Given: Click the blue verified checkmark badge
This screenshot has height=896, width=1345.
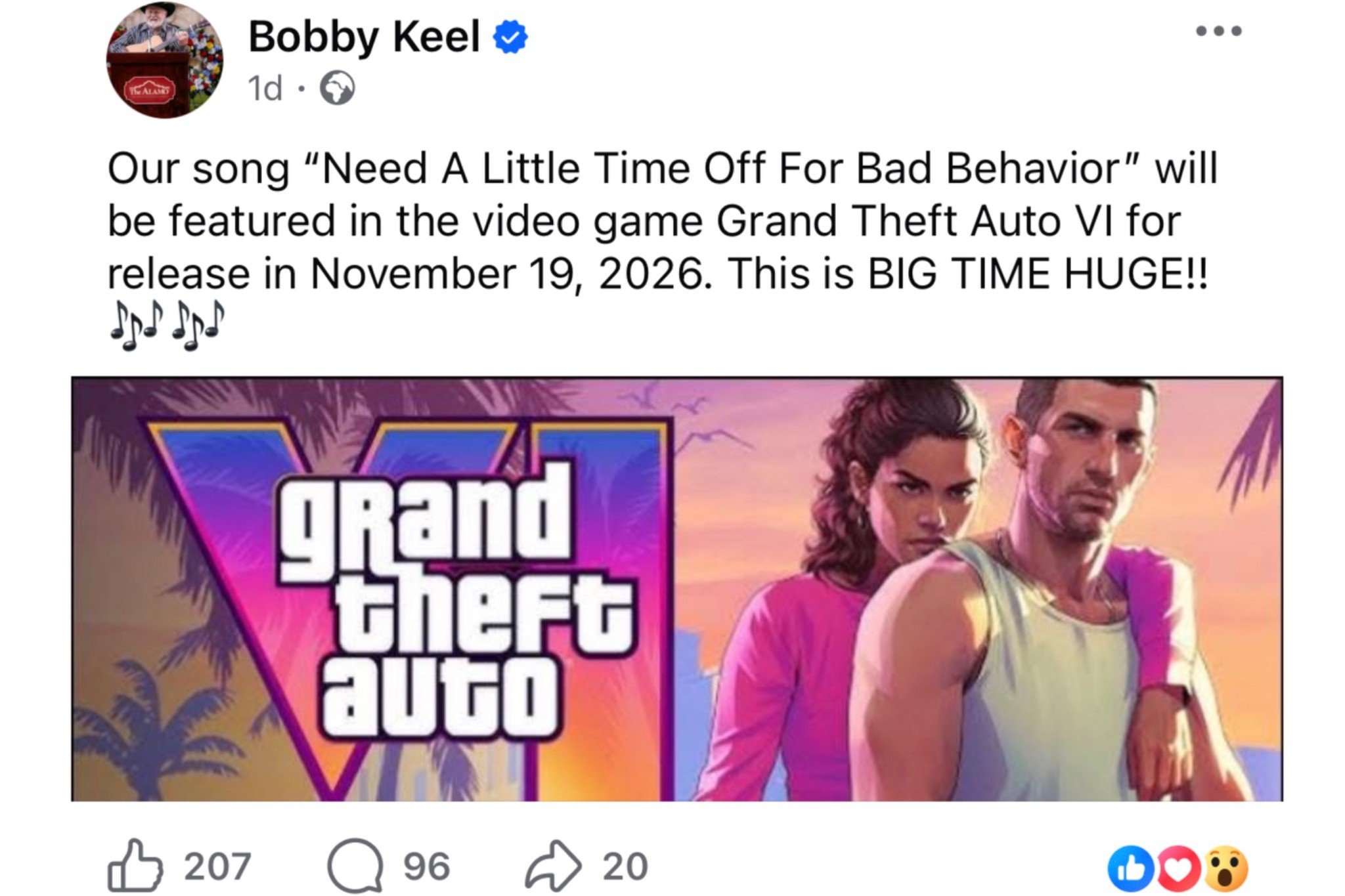Looking at the screenshot, I should [x=510, y=37].
